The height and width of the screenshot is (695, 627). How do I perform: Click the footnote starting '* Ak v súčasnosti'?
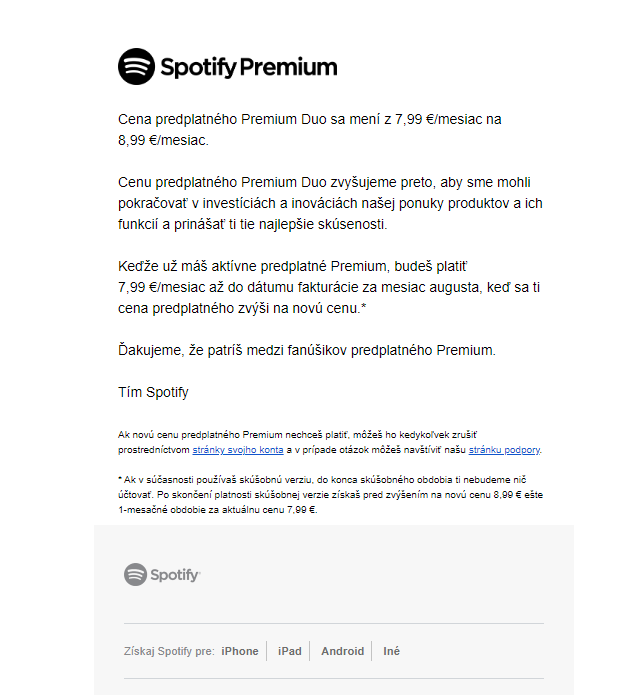(330, 495)
